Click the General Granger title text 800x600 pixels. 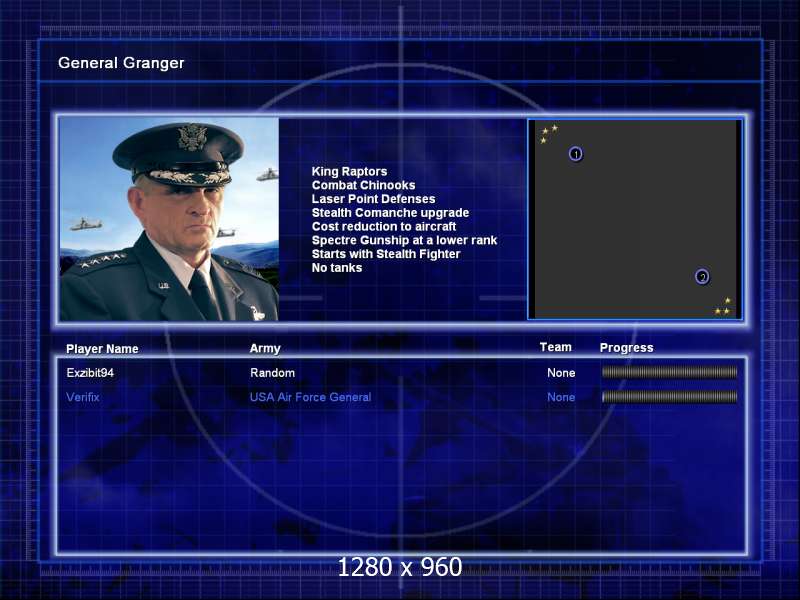point(121,63)
